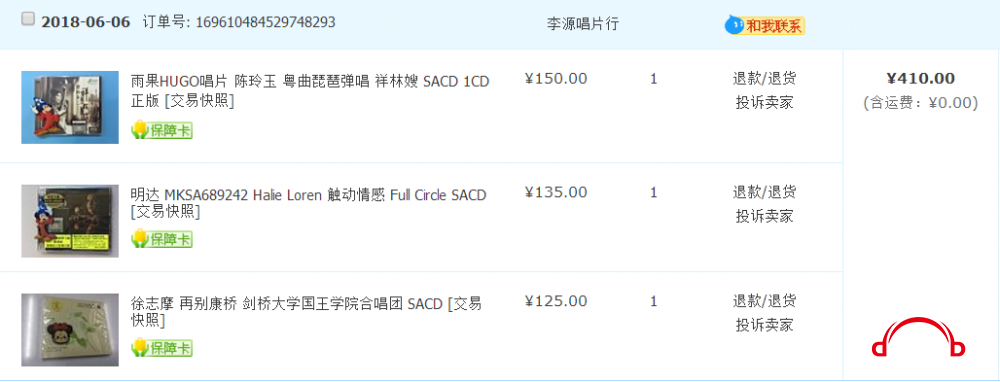Click 退款/退货 for the ¥150.00 item
Viewport: 1000px width, 382px height.
(x=764, y=79)
